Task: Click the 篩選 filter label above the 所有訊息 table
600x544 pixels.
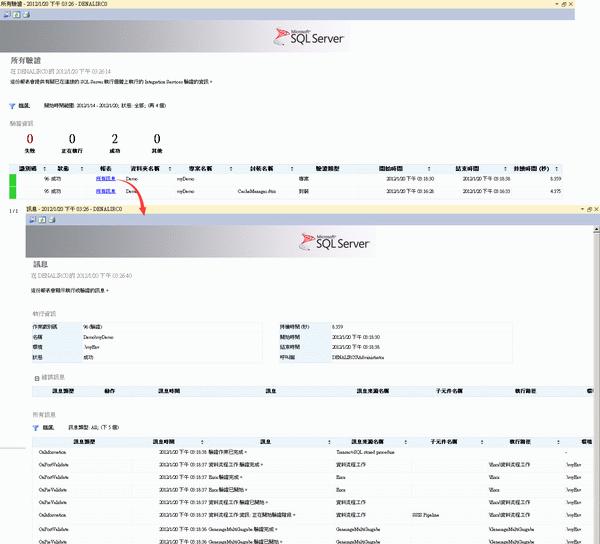Action: pyautogui.click(x=48, y=427)
